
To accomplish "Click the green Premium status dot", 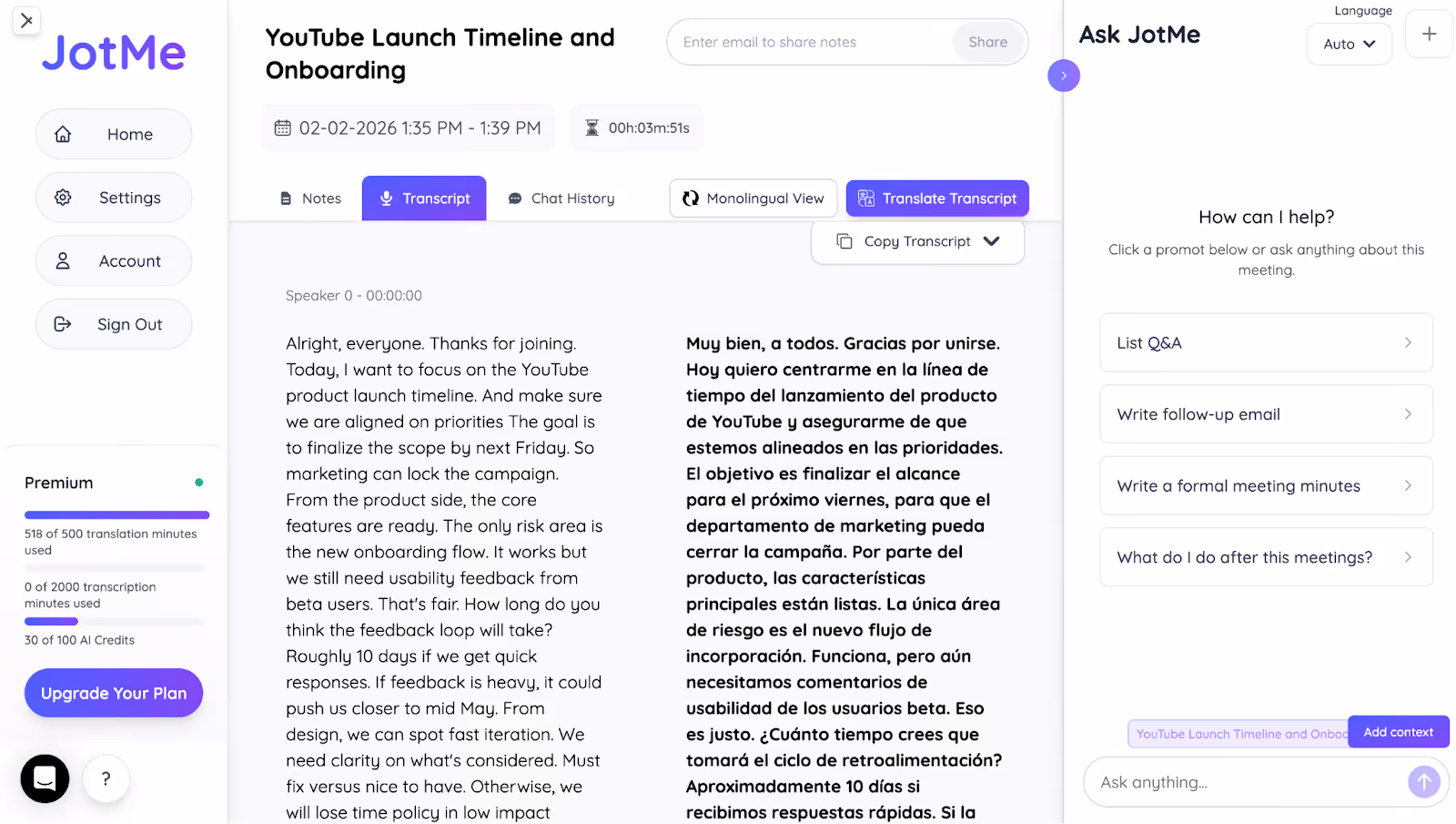I will pyautogui.click(x=198, y=483).
